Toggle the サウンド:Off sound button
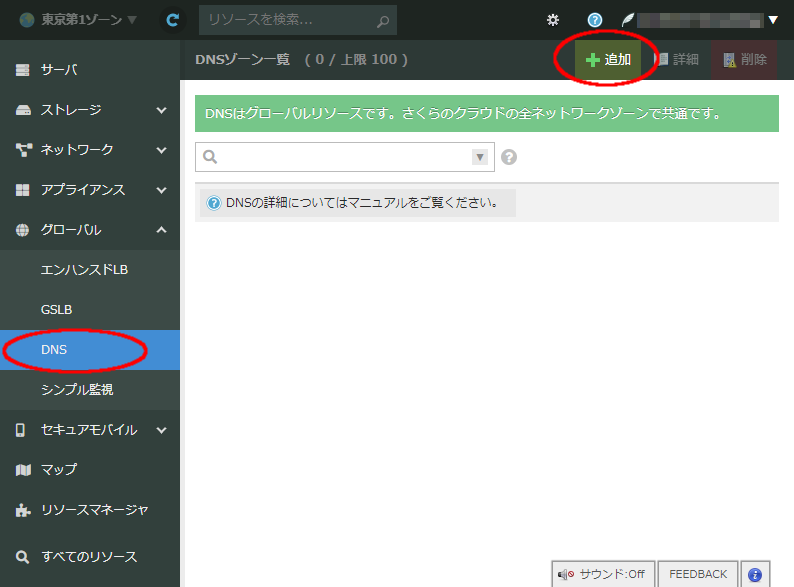 click(x=601, y=574)
